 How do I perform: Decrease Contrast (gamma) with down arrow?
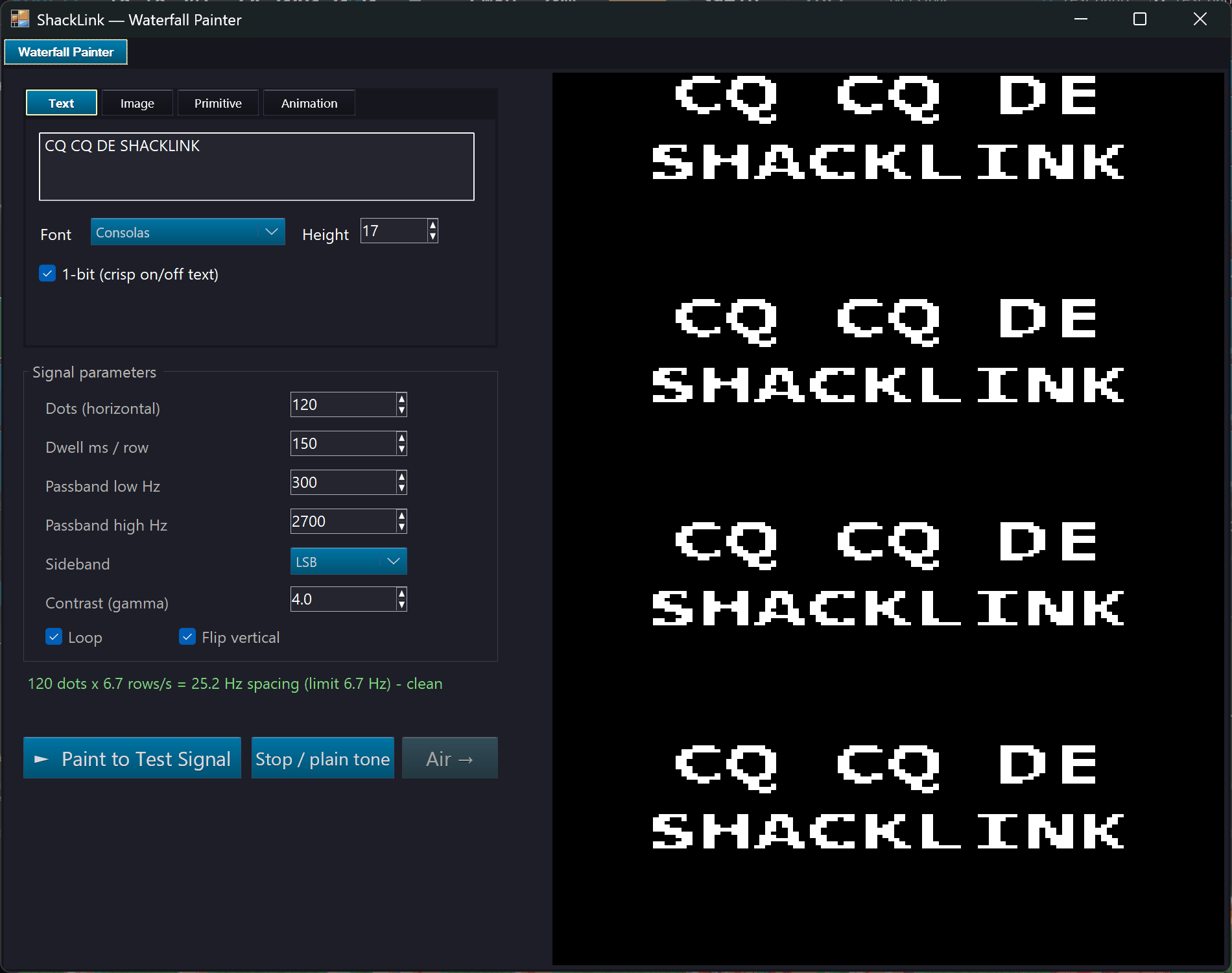tap(402, 605)
